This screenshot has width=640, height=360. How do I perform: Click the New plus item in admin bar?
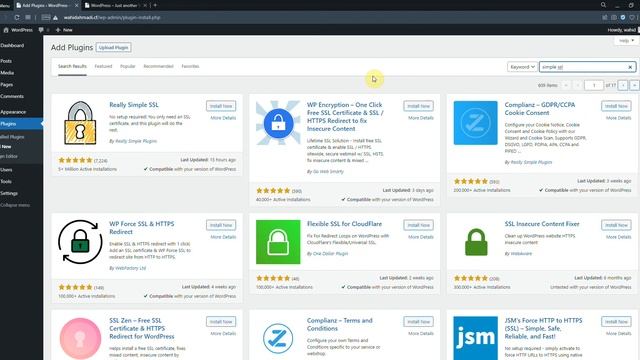(64, 30)
